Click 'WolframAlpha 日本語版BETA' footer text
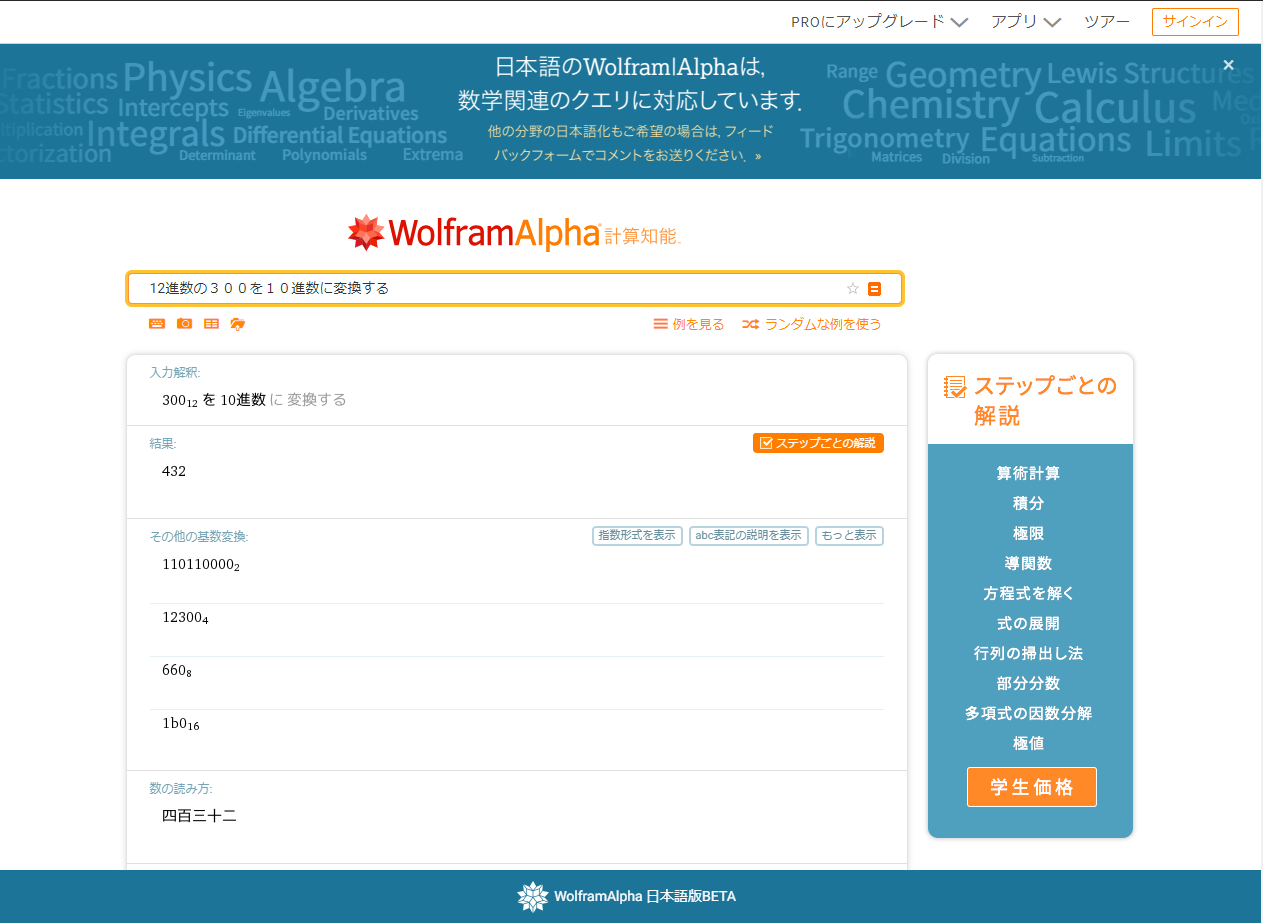 [645, 897]
